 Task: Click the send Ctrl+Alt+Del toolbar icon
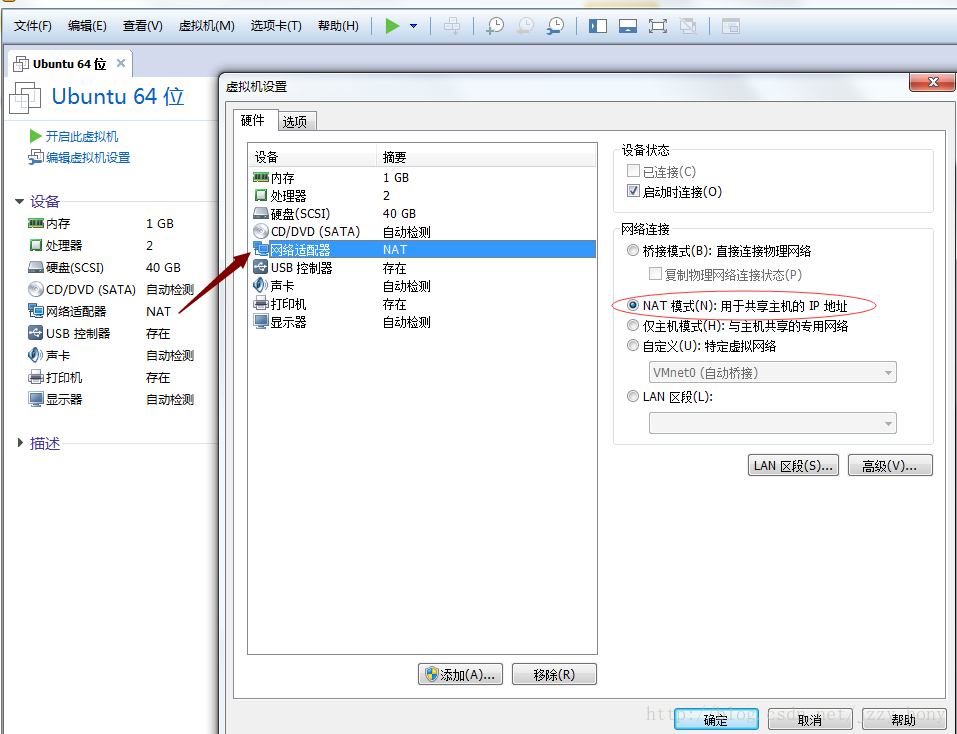[x=452, y=26]
